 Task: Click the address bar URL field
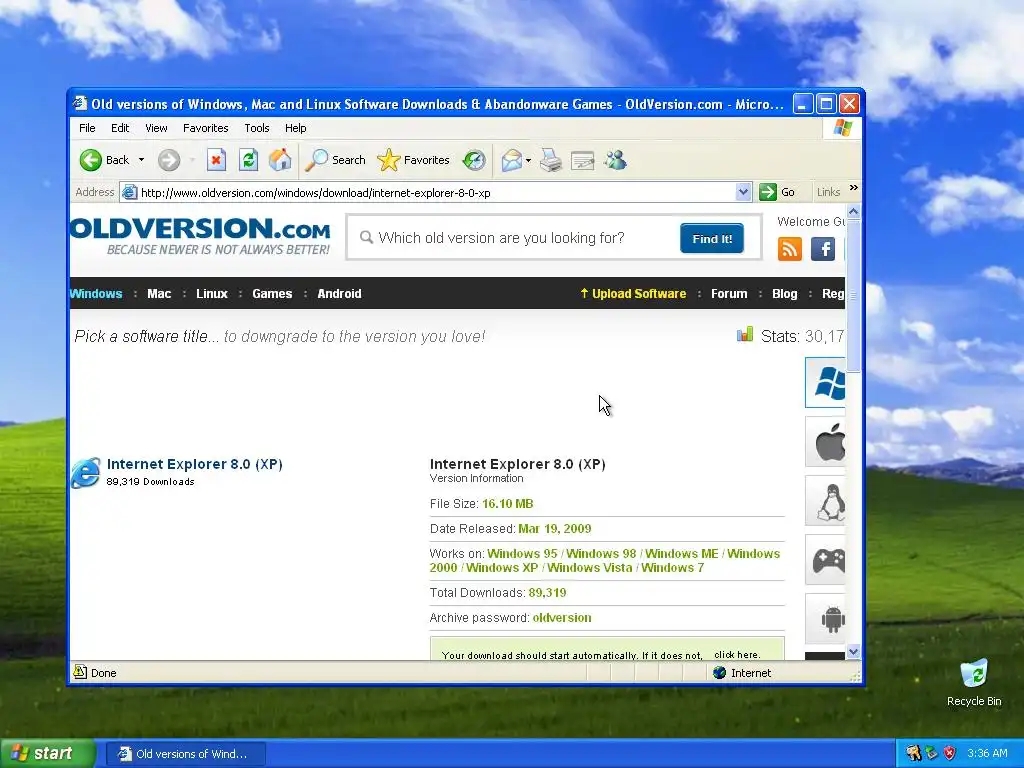[436, 193]
